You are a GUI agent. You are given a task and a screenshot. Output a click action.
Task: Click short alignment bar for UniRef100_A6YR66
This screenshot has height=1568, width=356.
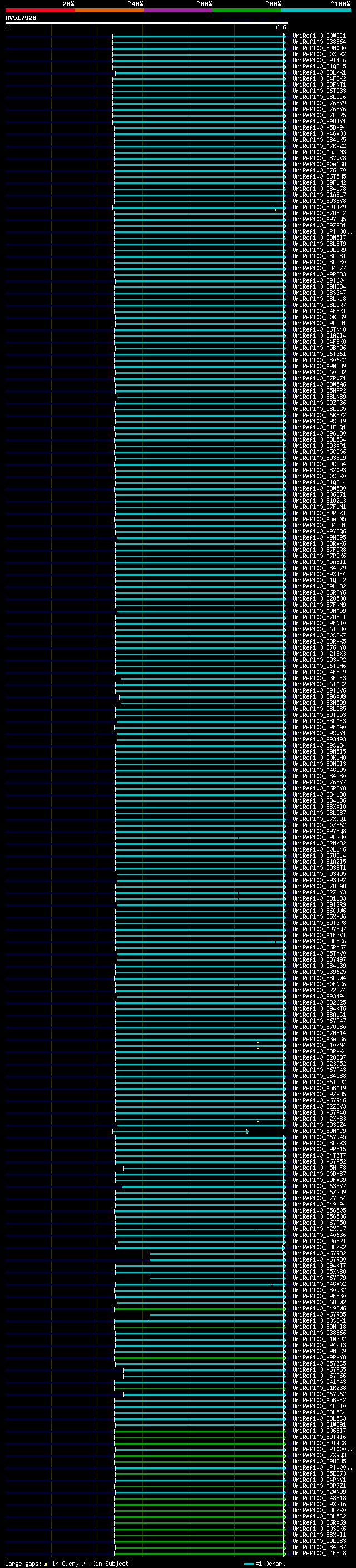point(205,1376)
